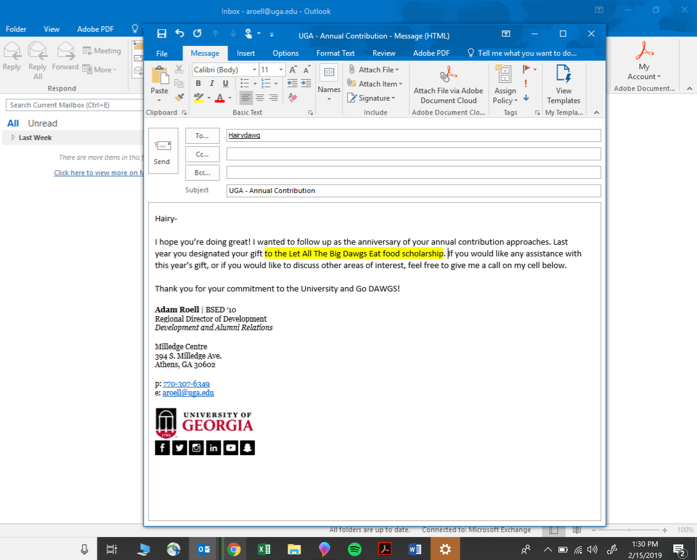Shrink the font size
The width and height of the screenshot is (697, 560).
(x=307, y=70)
